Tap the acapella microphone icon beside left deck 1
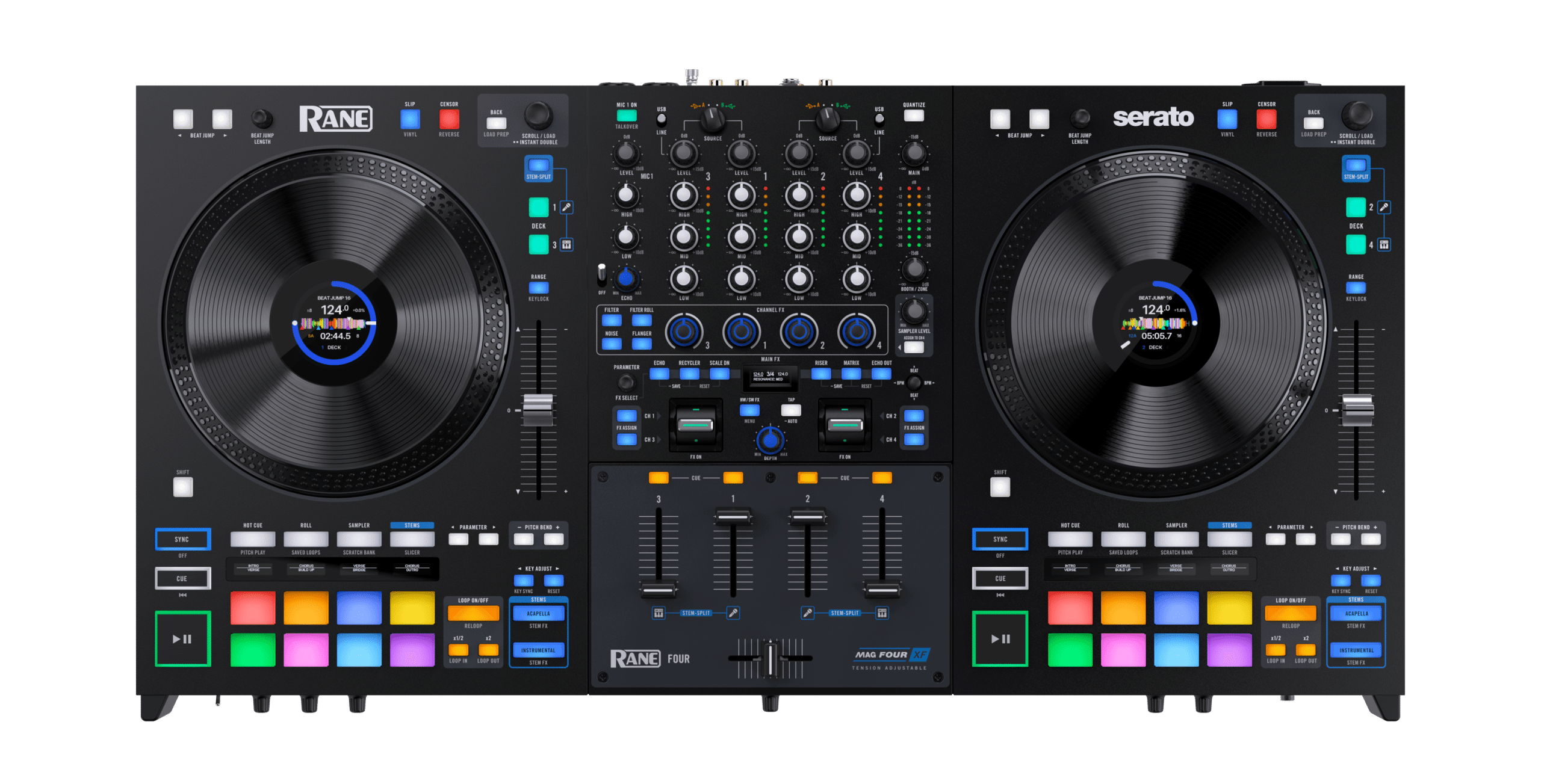The width and height of the screenshot is (1541, 784). pyautogui.click(x=566, y=207)
